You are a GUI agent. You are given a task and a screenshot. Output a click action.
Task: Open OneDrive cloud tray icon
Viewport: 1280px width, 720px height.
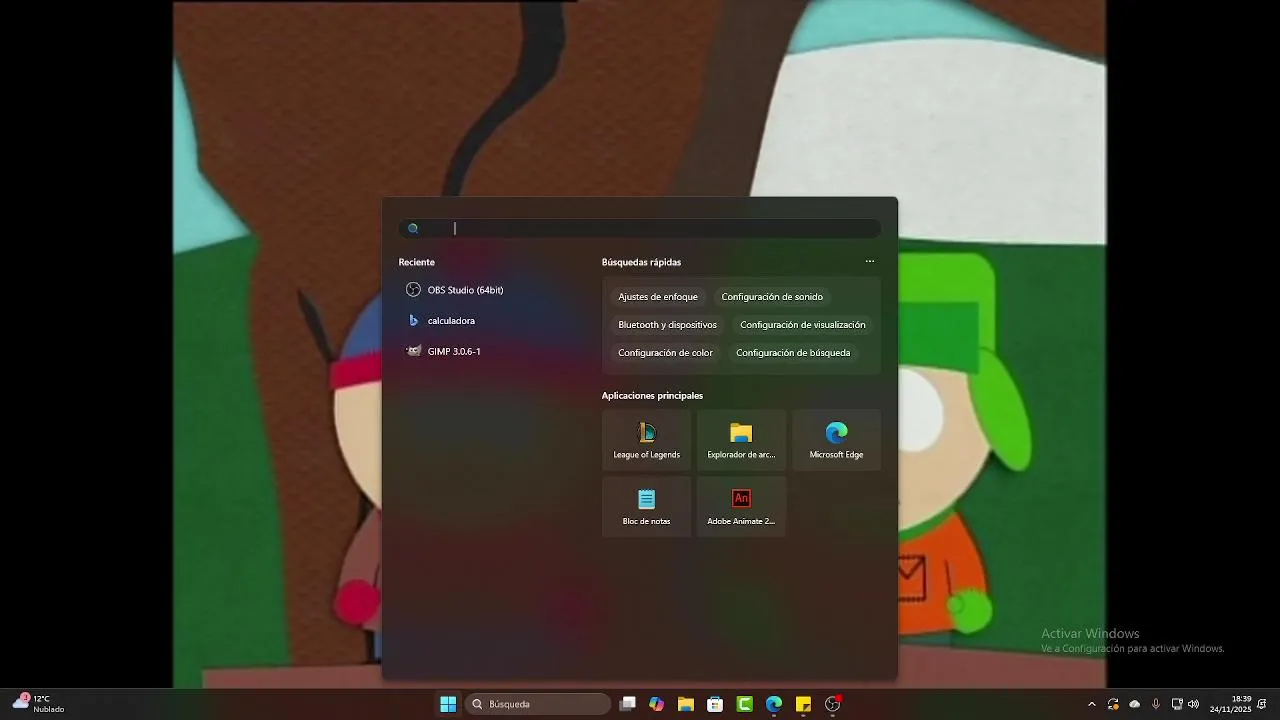(x=1134, y=704)
